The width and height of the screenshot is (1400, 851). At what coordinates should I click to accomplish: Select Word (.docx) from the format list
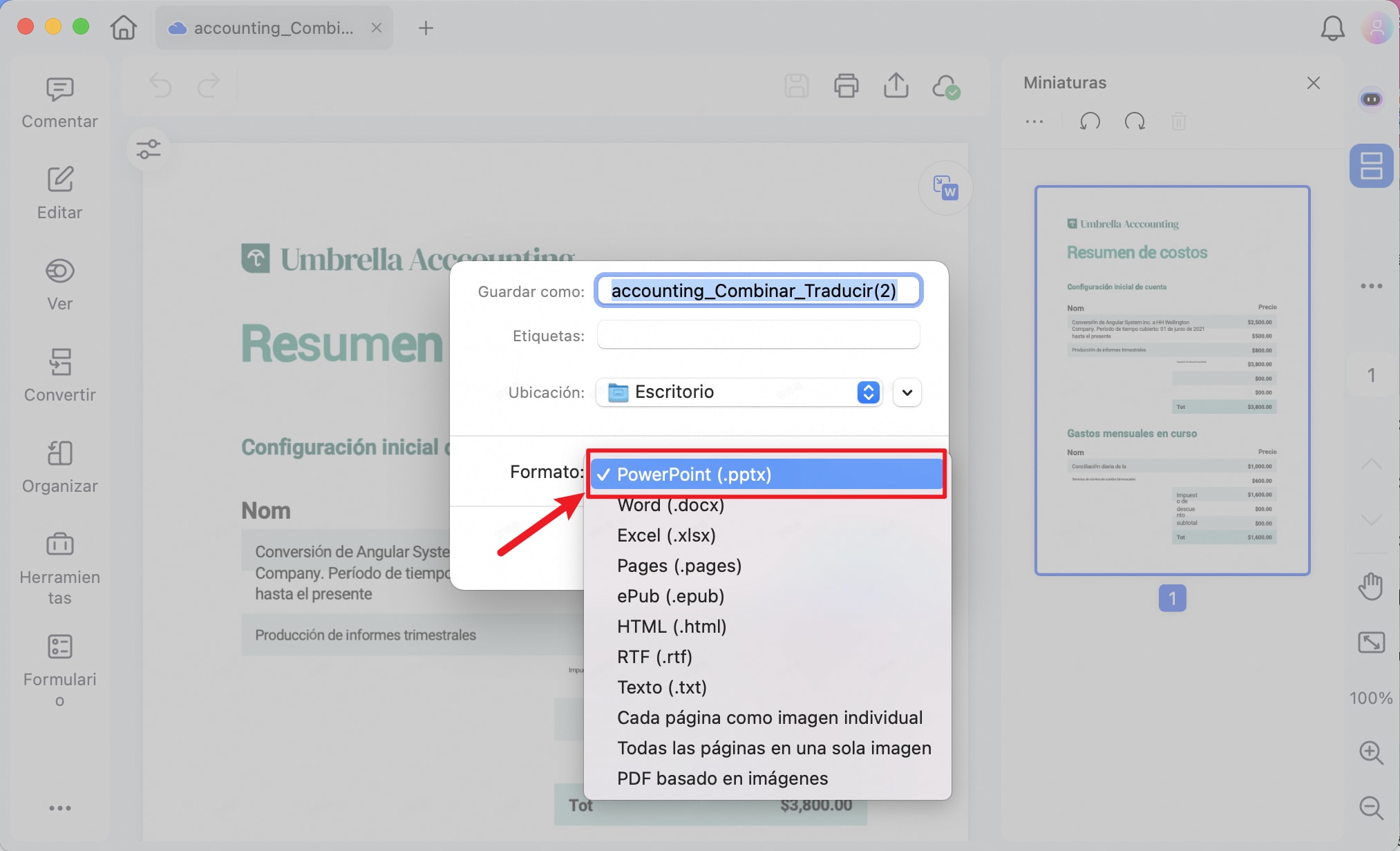tap(670, 505)
